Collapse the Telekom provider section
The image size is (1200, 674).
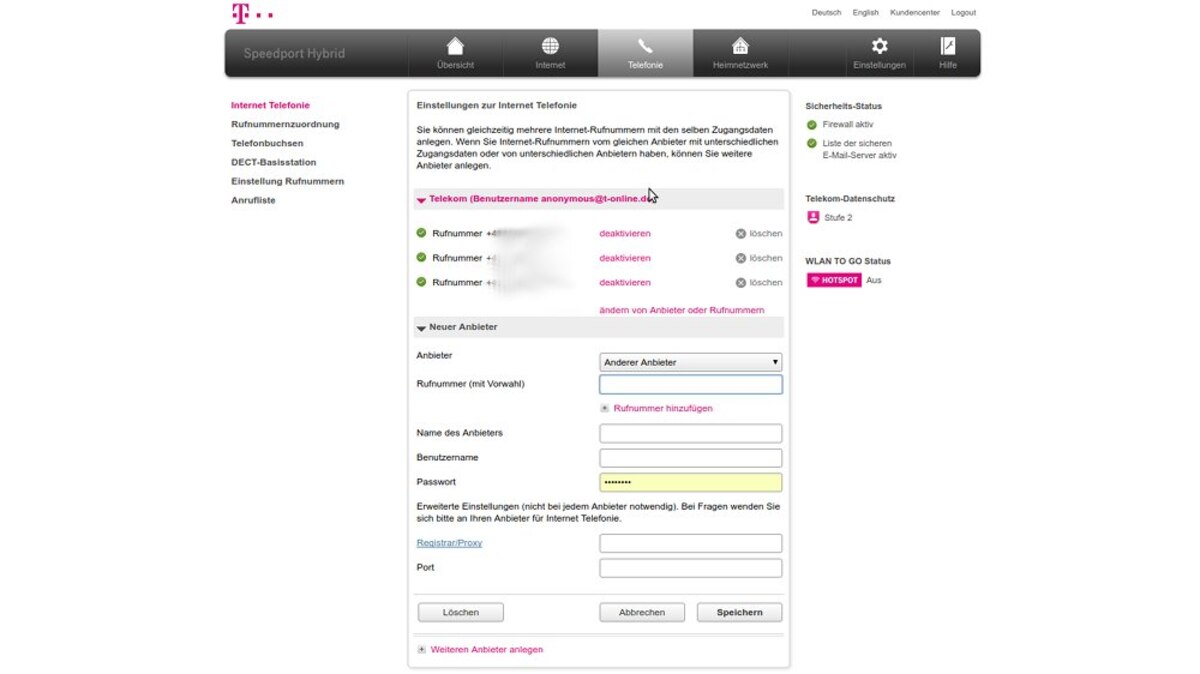[x=598, y=199]
